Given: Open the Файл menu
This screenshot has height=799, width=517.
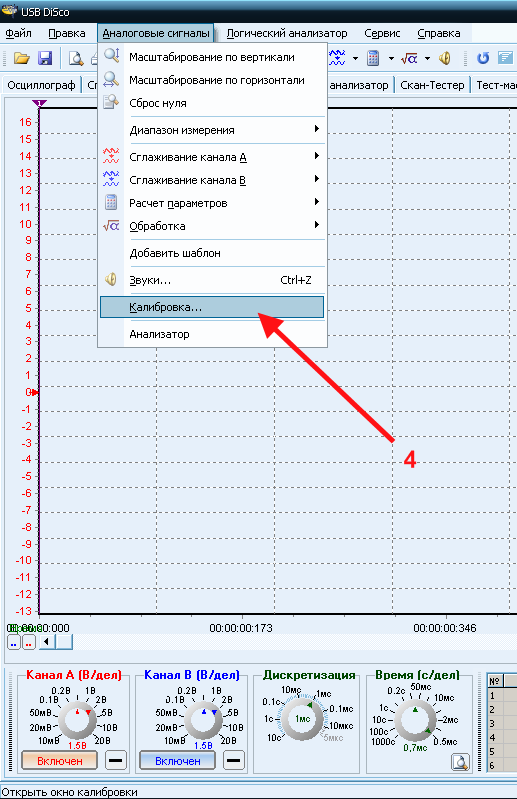Looking at the screenshot, I should tap(19, 33).
